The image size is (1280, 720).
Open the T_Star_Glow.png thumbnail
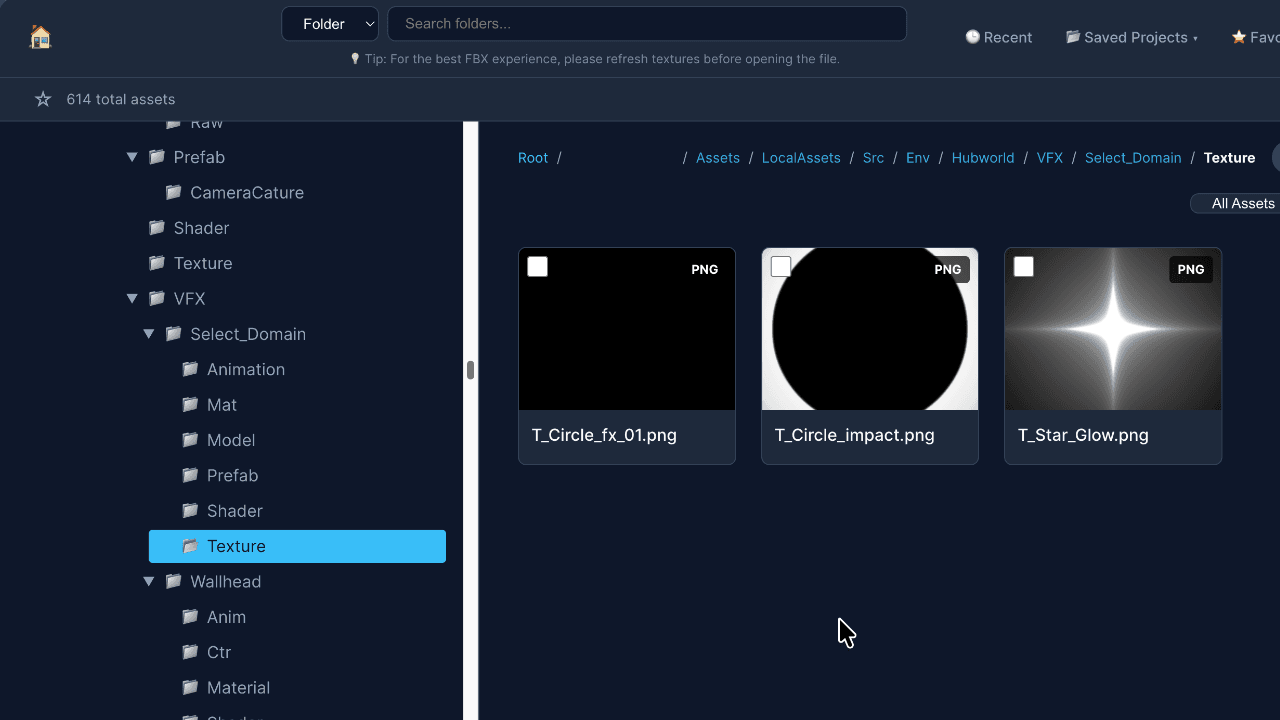point(1112,329)
